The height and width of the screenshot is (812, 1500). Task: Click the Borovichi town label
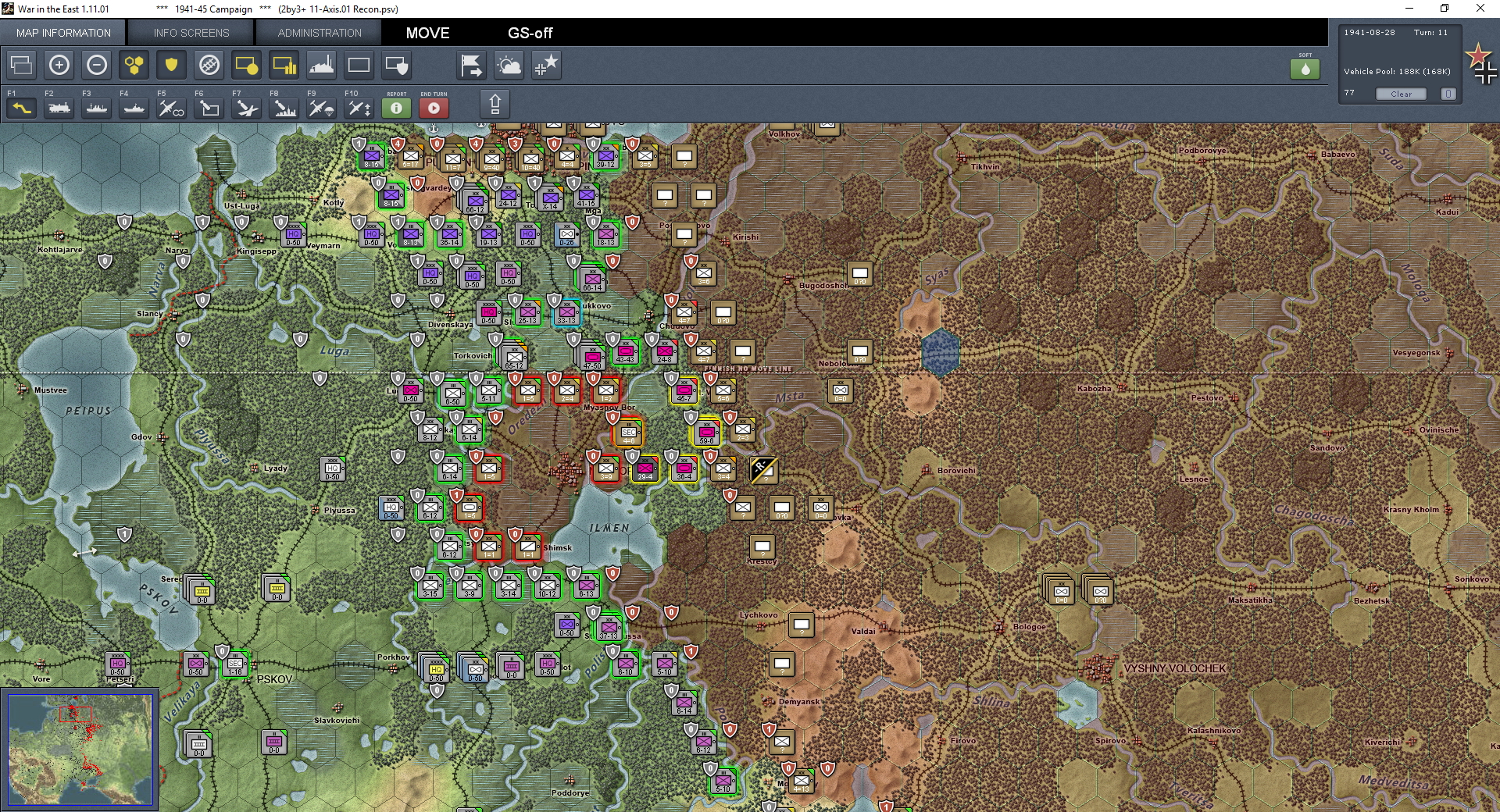(956, 470)
